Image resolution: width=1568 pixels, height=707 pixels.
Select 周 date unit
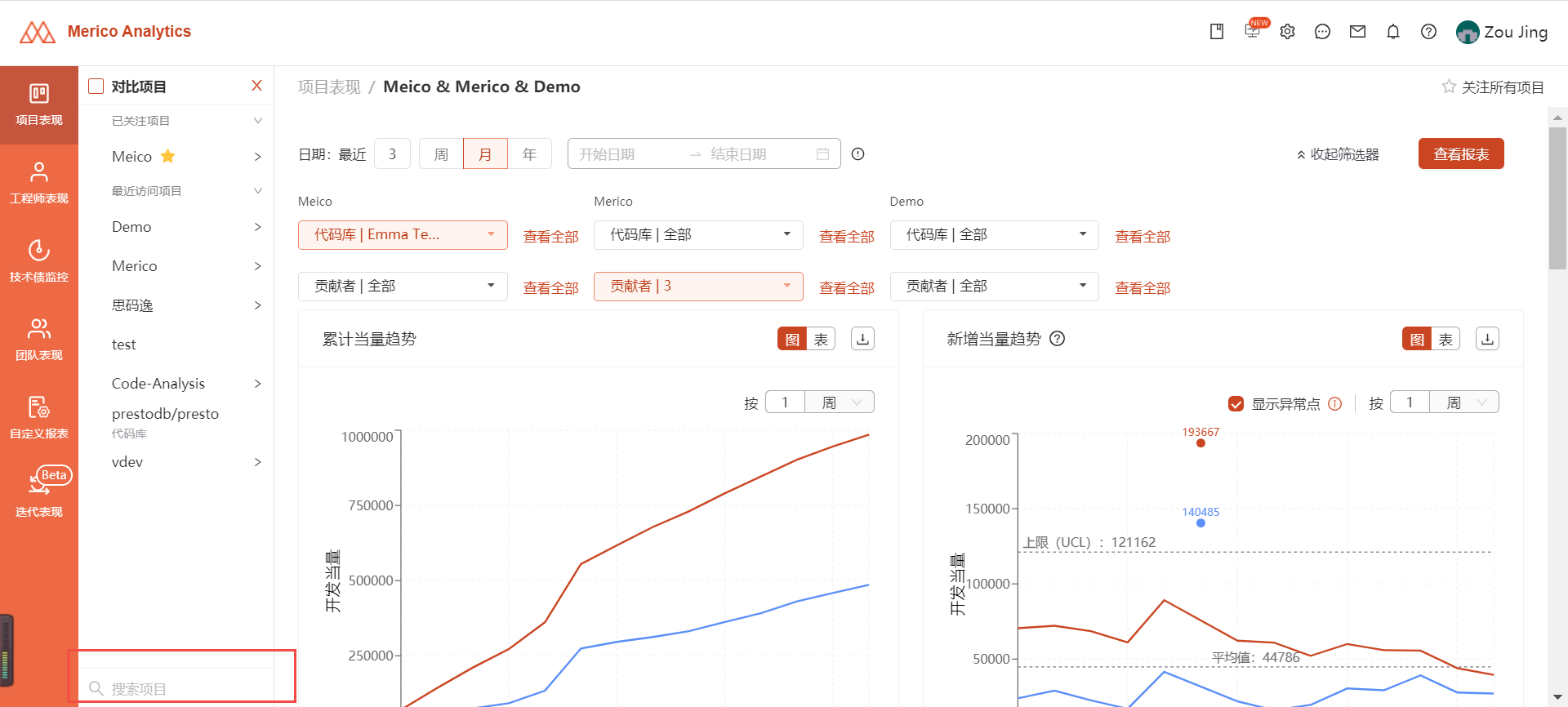point(441,154)
